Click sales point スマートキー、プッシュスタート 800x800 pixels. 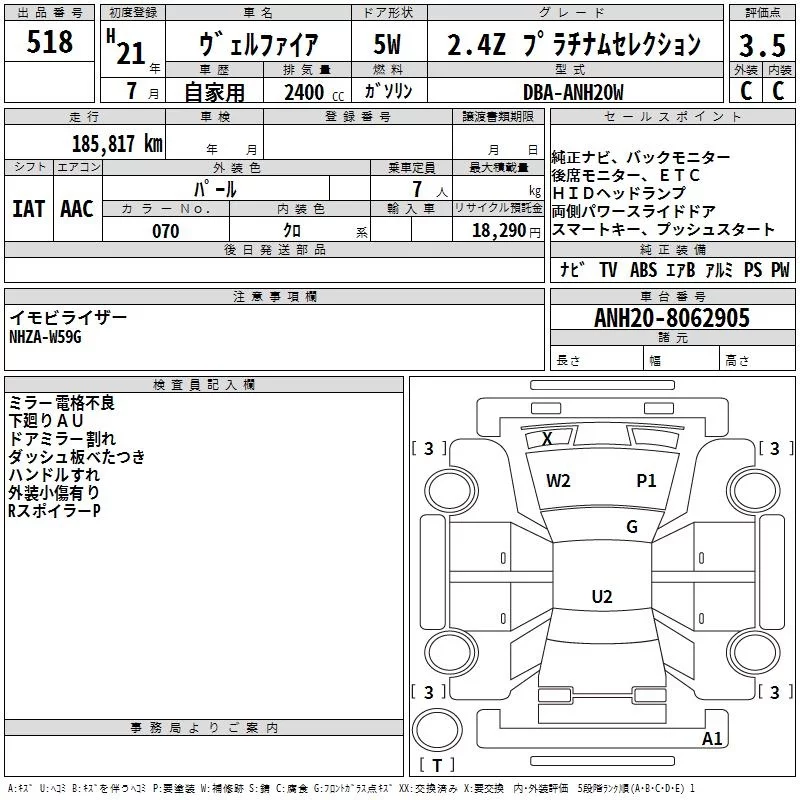coord(663,230)
